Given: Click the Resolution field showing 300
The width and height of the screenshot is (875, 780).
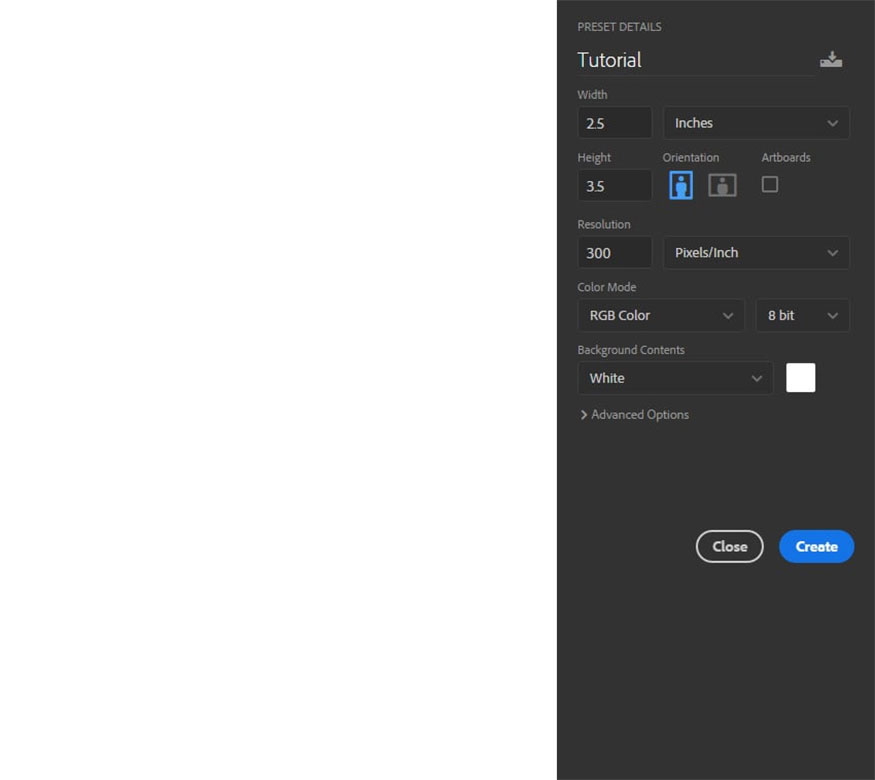Looking at the screenshot, I should 614,253.
